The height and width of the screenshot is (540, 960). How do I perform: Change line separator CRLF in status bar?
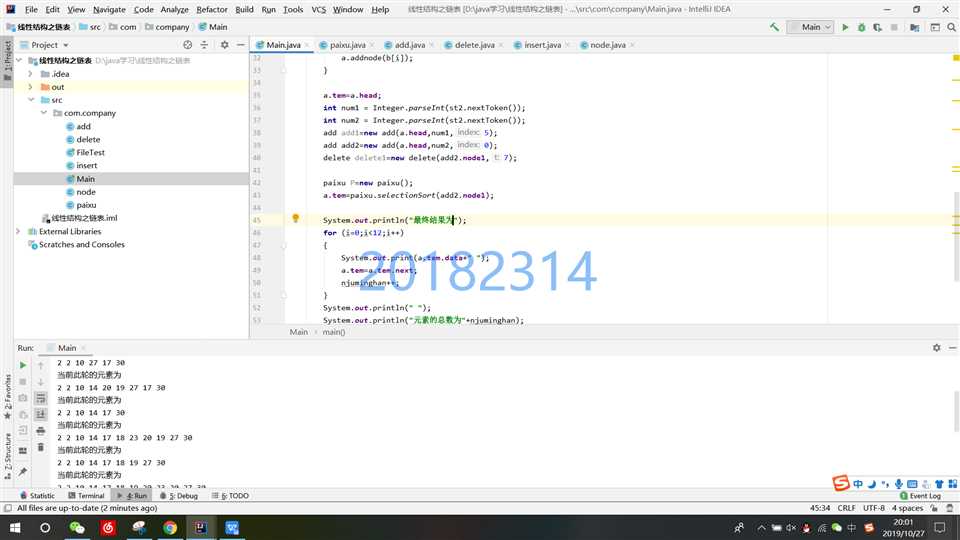[x=846, y=508]
